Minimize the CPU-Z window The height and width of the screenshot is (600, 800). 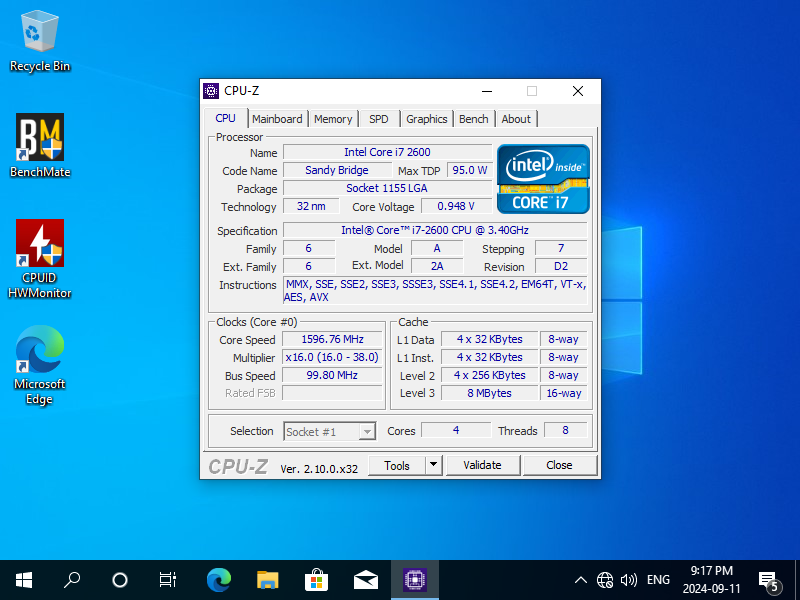point(487,91)
